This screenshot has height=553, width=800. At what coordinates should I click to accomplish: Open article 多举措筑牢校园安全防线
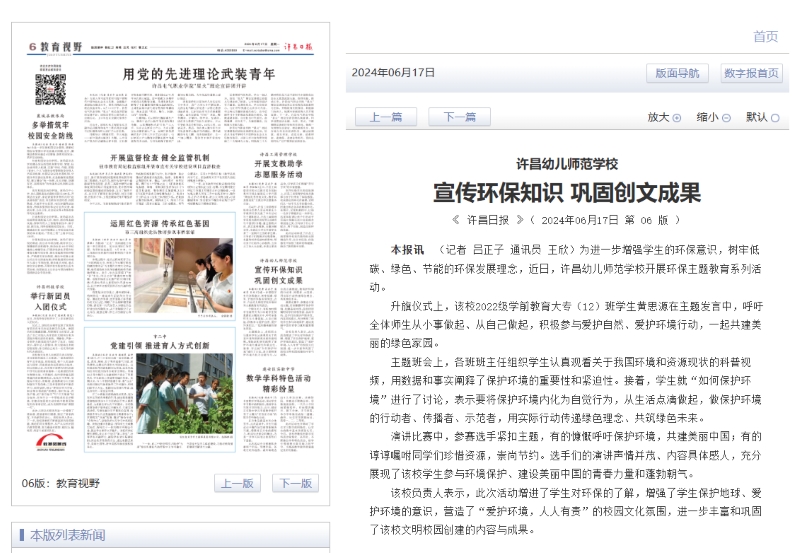[50, 128]
